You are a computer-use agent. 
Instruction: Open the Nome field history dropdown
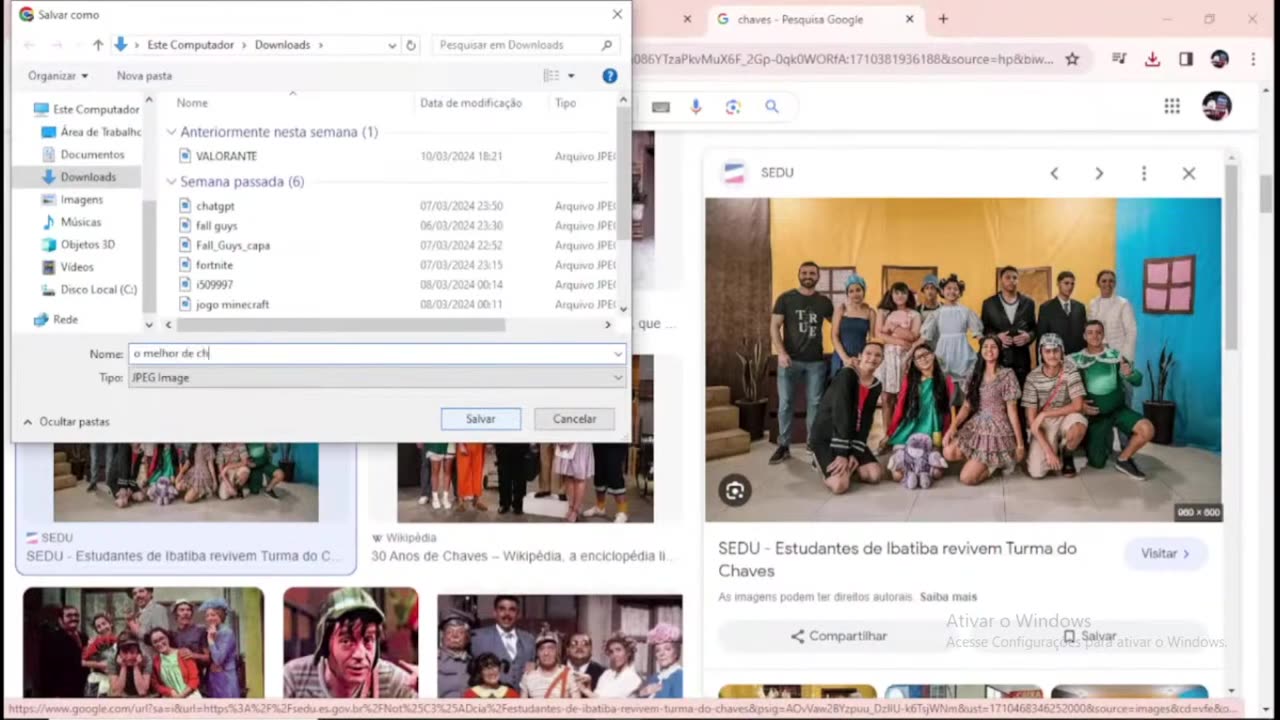coord(618,354)
